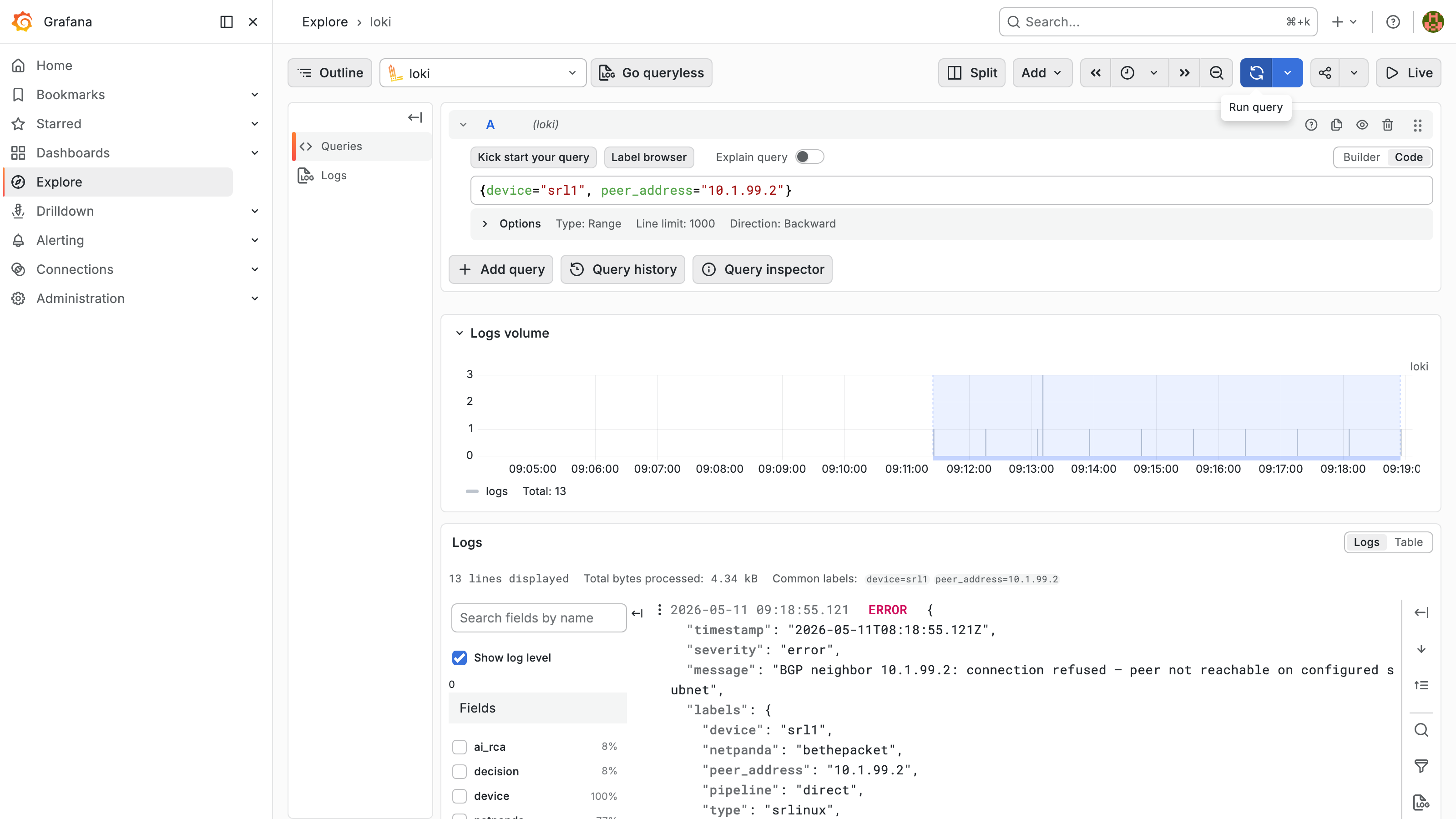The image size is (1456, 819).
Task: Collapse the log fields sidebar
Action: coord(637,613)
